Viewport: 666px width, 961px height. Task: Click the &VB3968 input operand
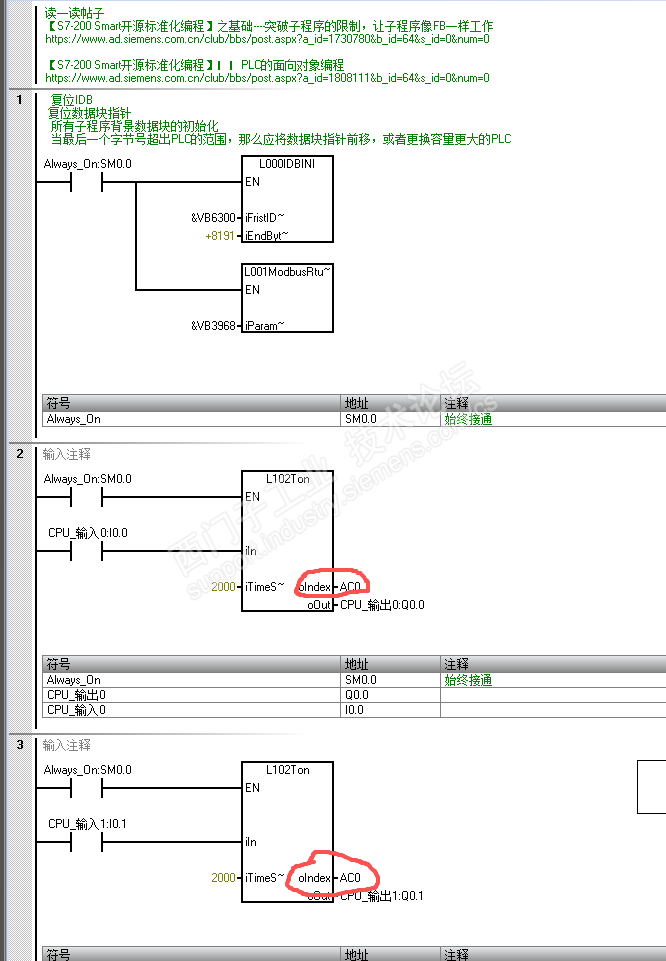213,326
